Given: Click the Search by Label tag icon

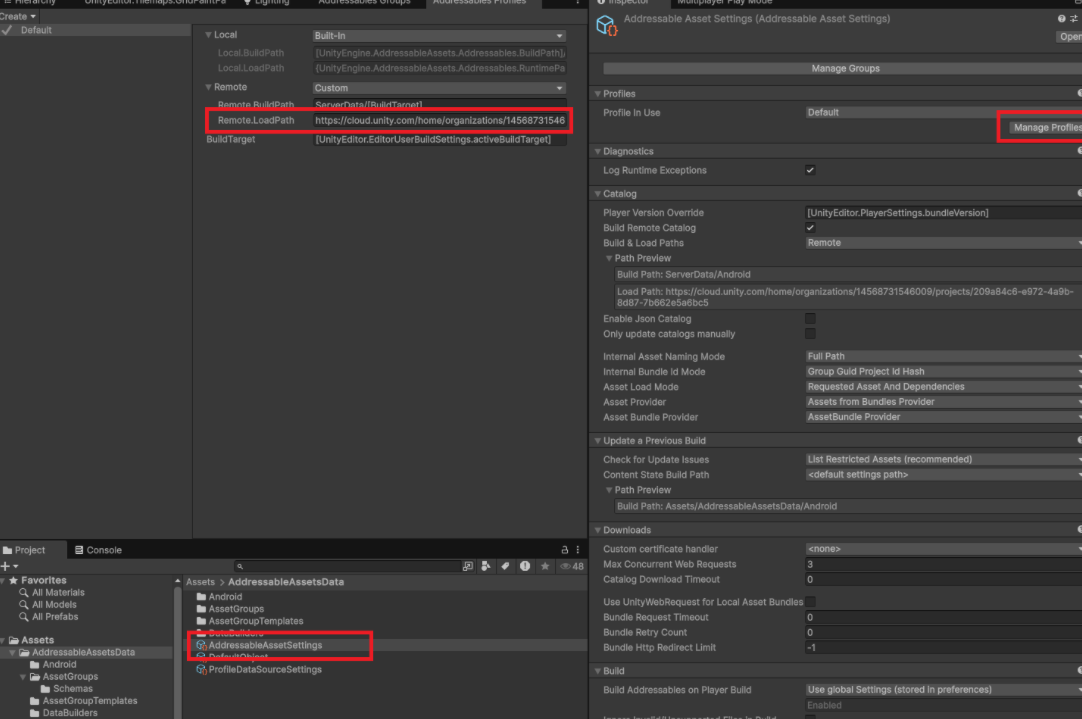Looking at the screenshot, I should coord(505,567).
